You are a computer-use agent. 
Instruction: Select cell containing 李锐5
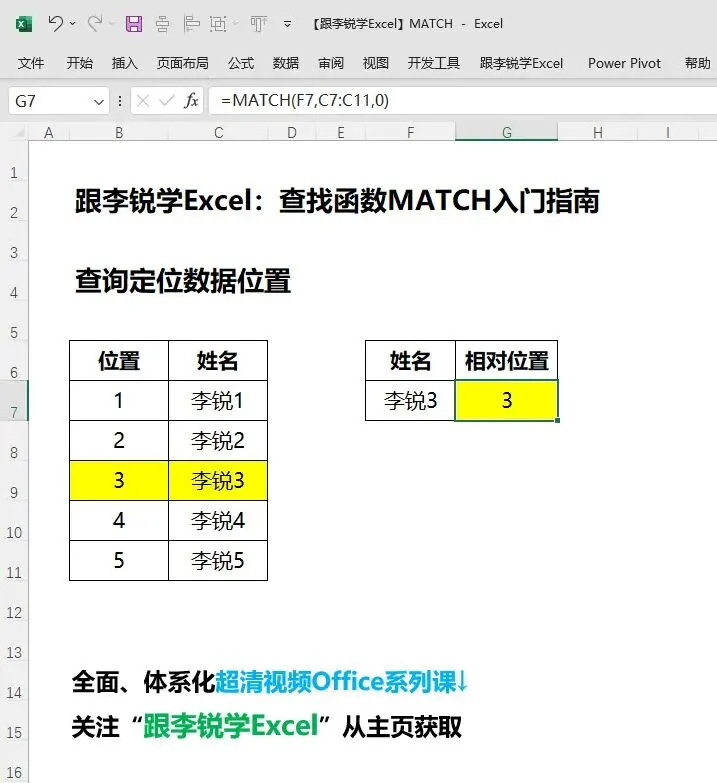coord(218,560)
